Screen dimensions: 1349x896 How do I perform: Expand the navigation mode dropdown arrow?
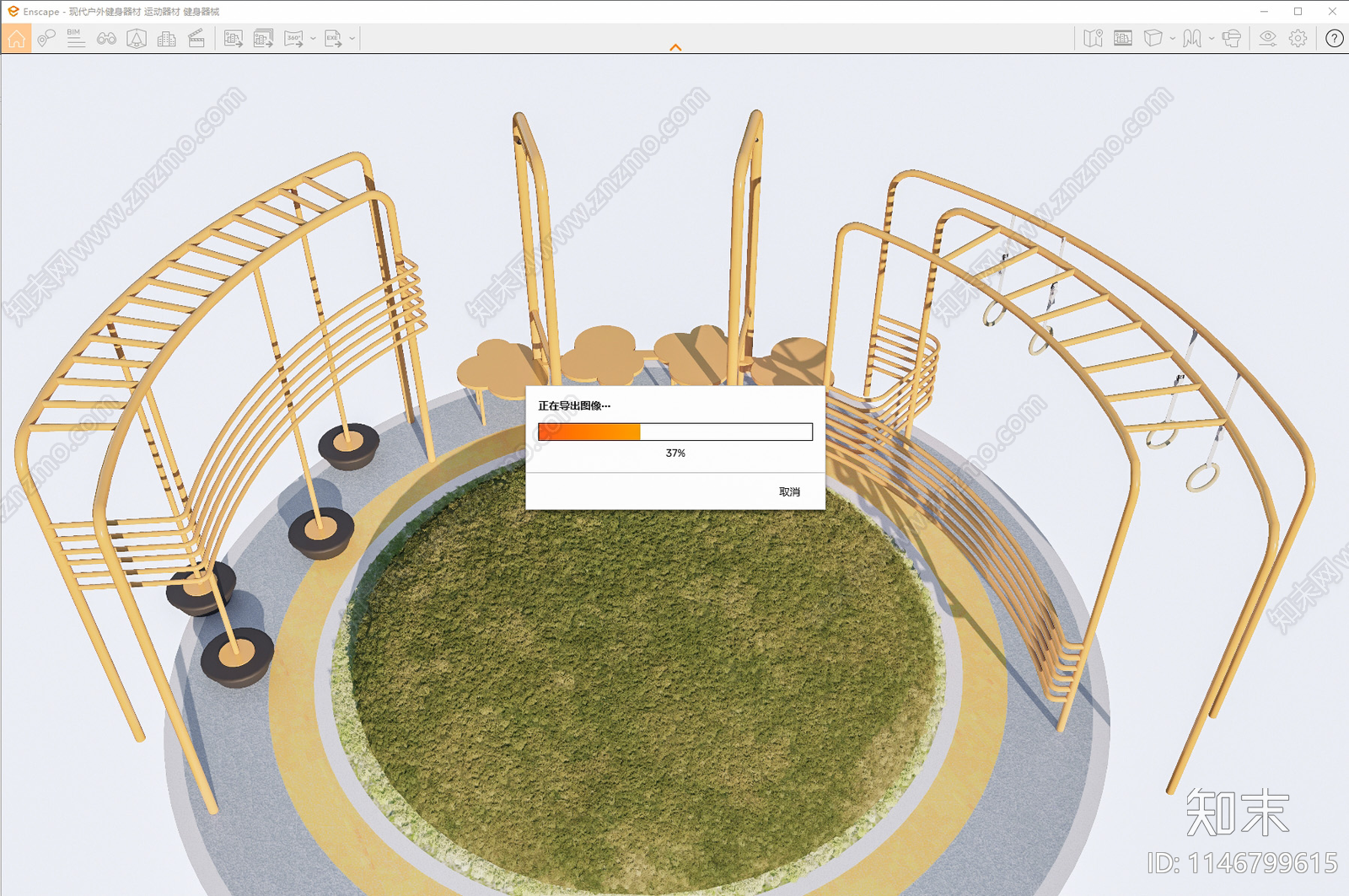(x=1212, y=39)
